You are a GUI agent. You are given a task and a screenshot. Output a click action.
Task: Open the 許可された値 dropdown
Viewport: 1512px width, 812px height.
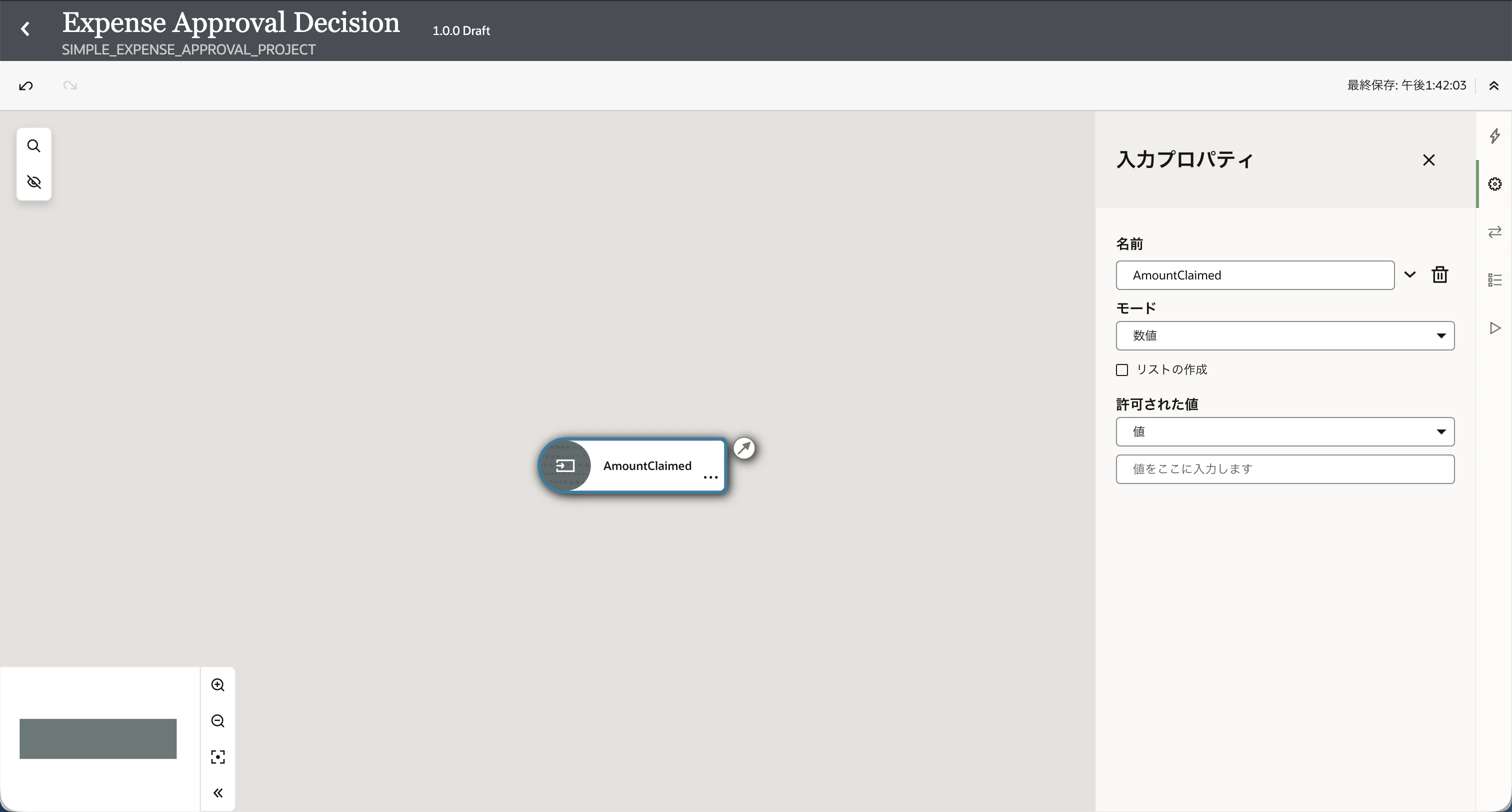1285,431
